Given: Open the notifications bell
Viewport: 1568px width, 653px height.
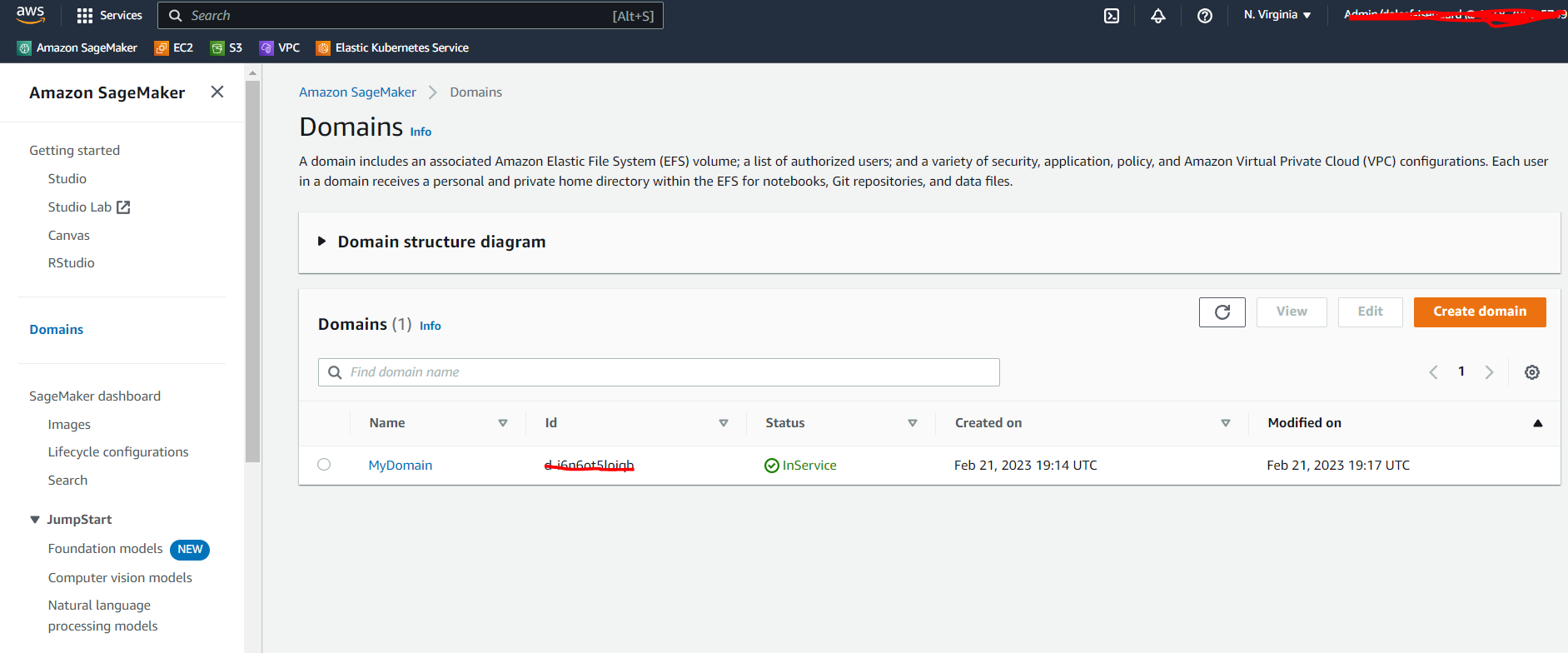Looking at the screenshot, I should [x=1158, y=16].
